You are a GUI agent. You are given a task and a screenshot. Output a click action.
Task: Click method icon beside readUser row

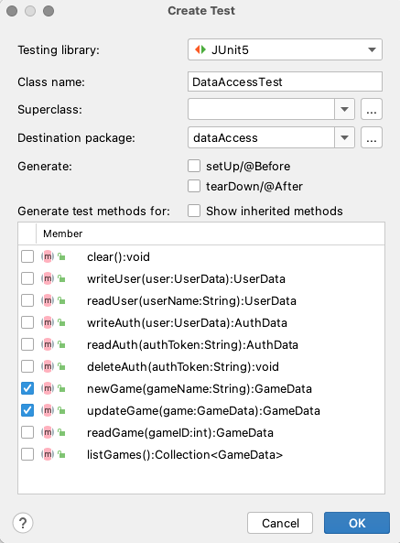(47, 301)
